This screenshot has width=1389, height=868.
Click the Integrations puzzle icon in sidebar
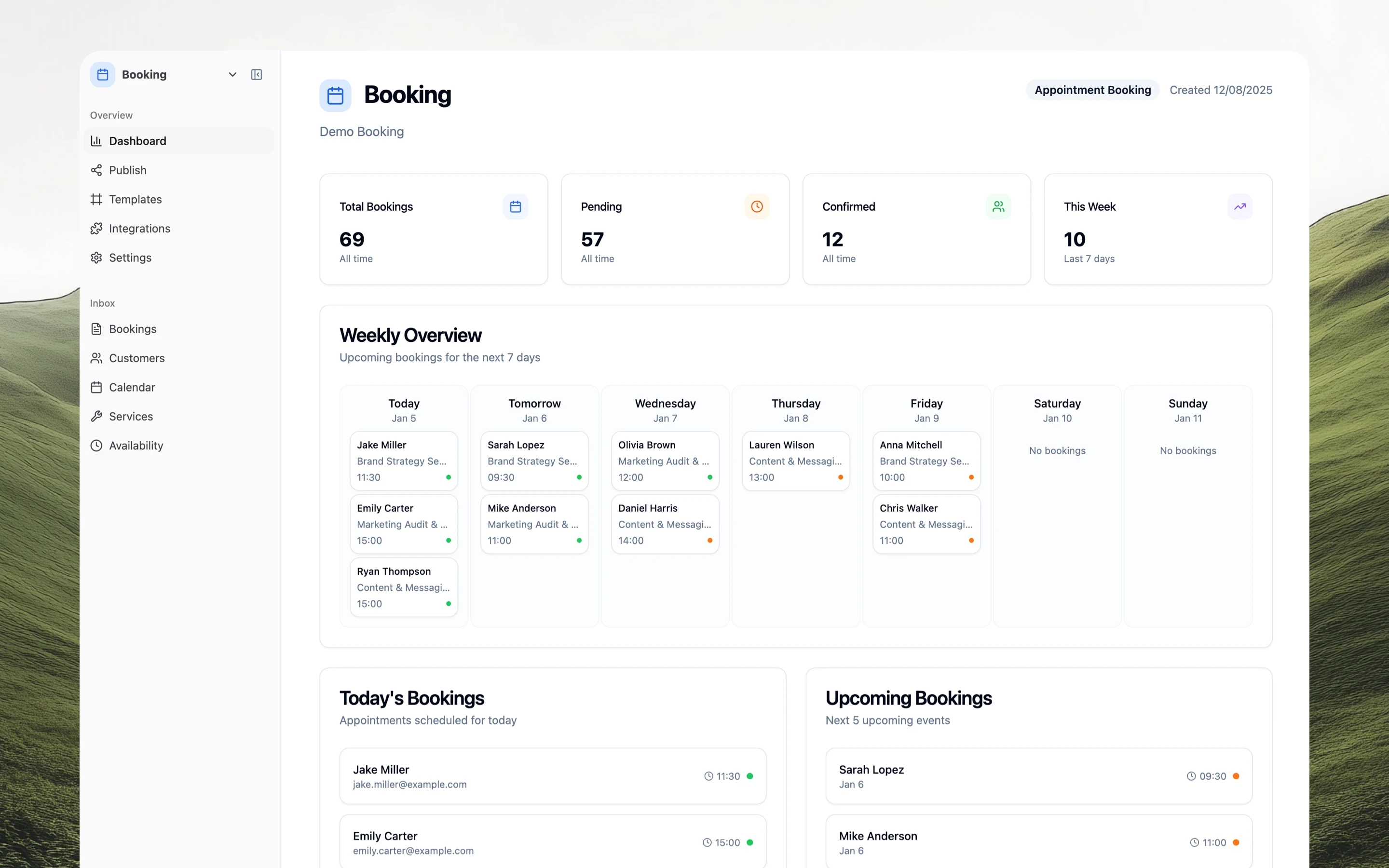[96, 229]
